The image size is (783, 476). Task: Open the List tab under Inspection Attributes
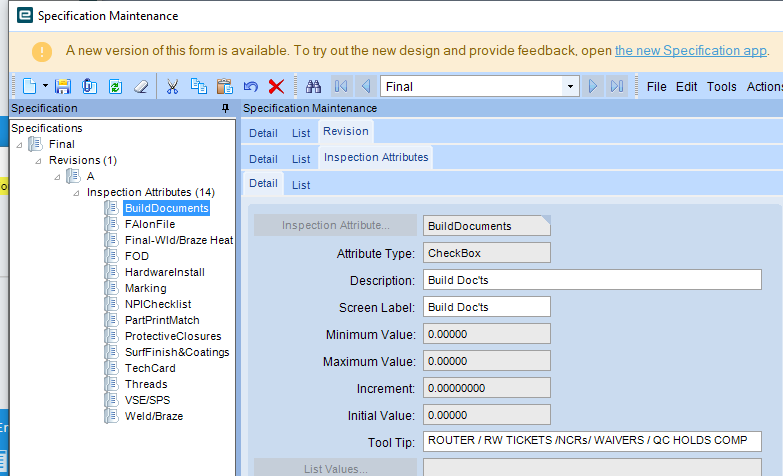301,185
